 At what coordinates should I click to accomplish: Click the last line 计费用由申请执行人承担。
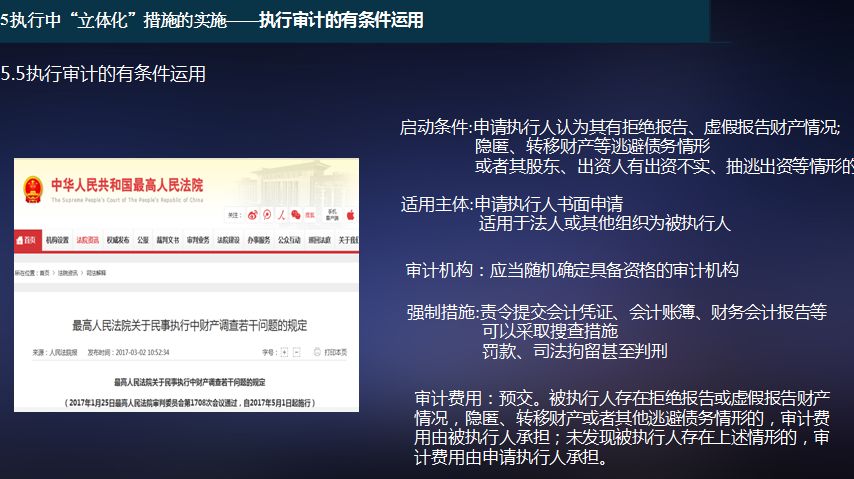[x=511, y=457]
